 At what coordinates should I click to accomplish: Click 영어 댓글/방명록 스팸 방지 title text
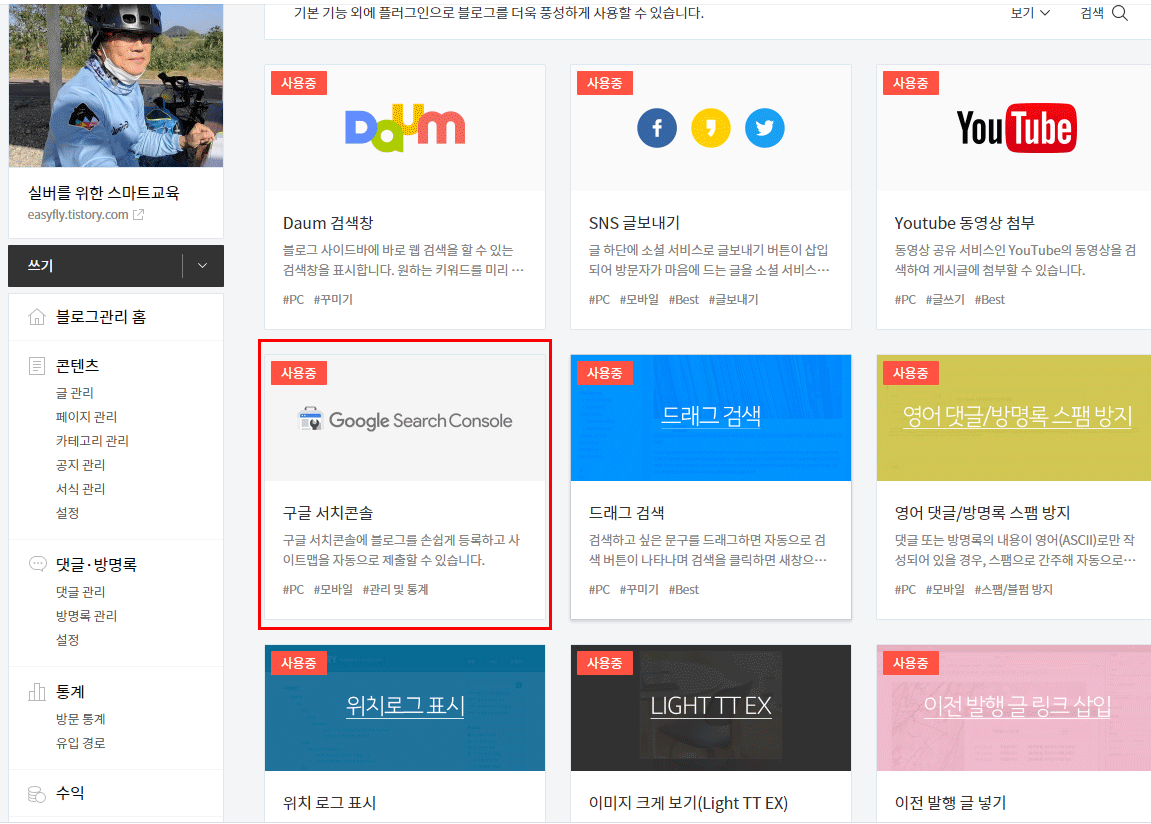pos(982,513)
